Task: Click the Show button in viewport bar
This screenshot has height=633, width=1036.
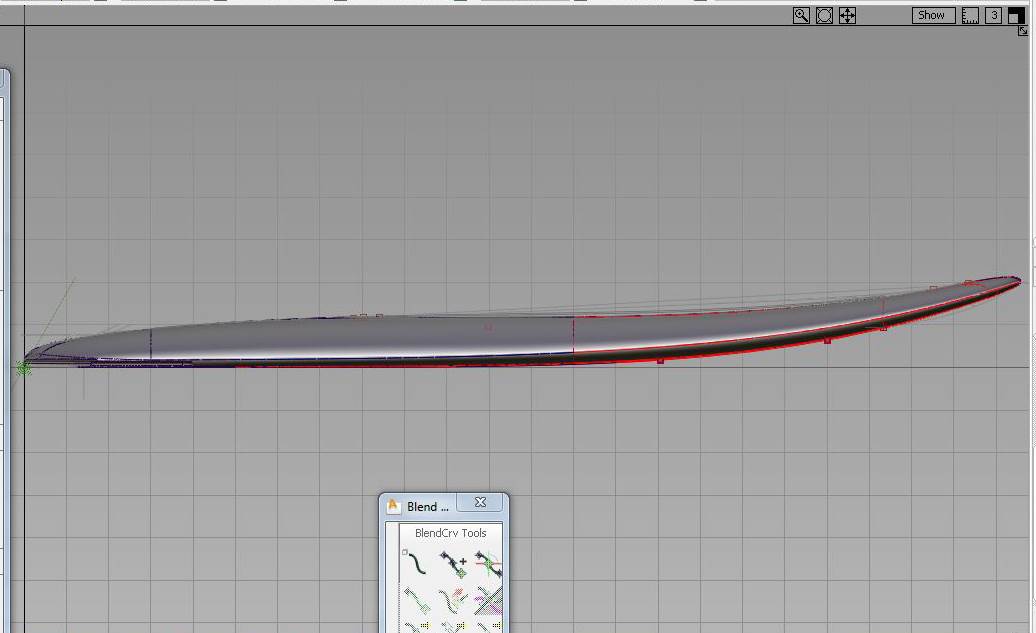Action: click(931, 15)
